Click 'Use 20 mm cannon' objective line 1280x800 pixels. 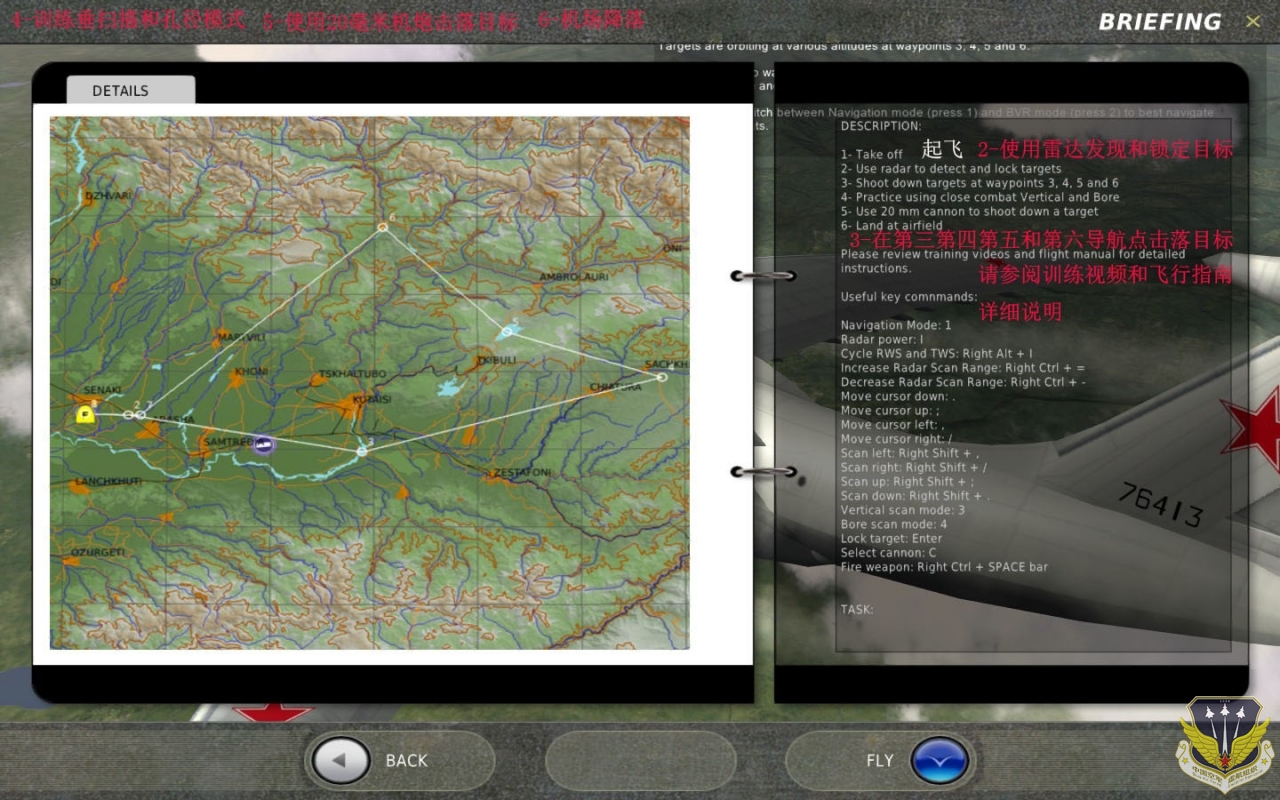tap(969, 211)
